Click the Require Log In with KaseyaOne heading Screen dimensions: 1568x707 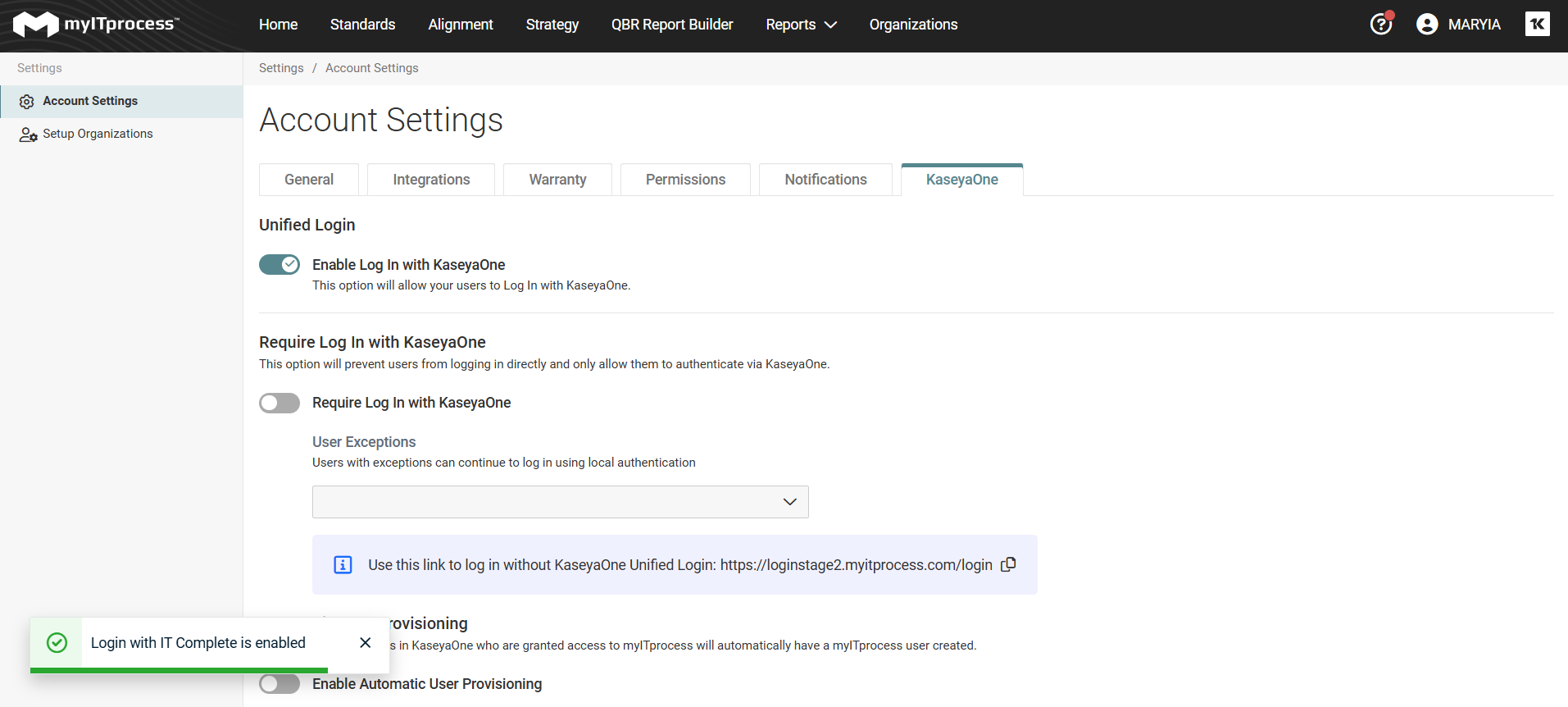[x=372, y=342]
